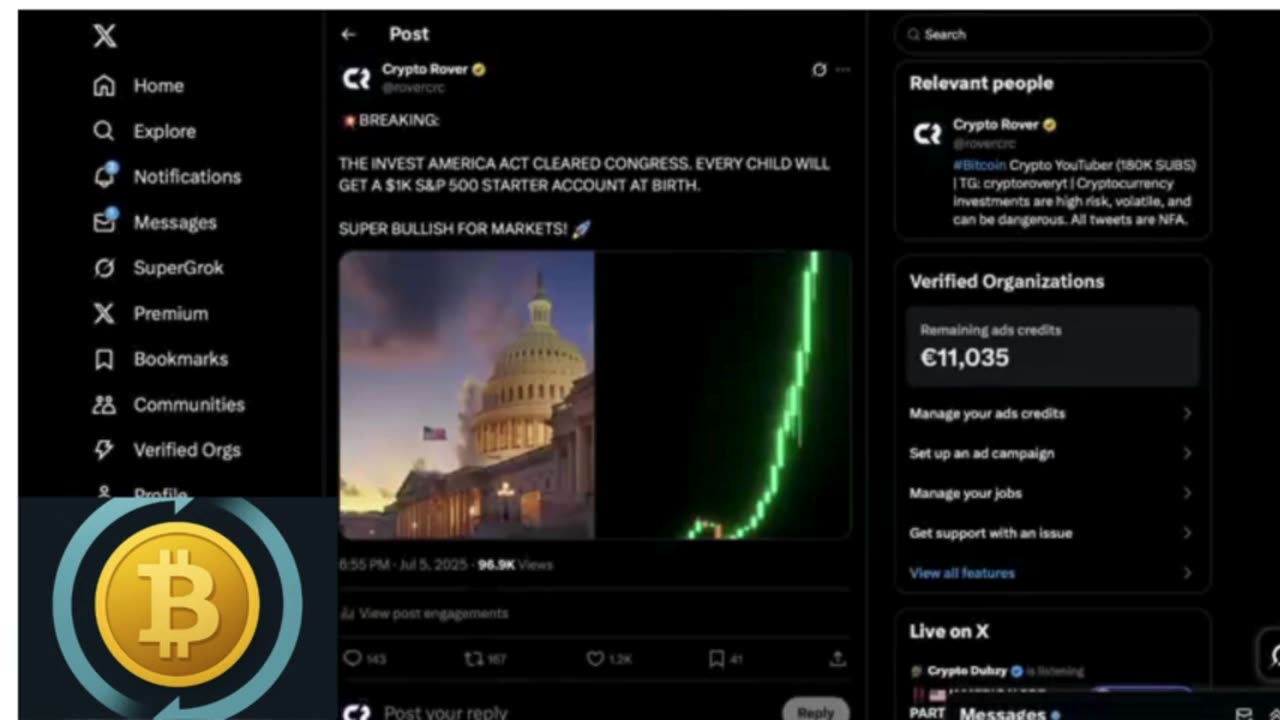Image resolution: width=1280 pixels, height=720 pixels.
Task: Click the reply comment icon showing 143
Action: coord(352,658)
